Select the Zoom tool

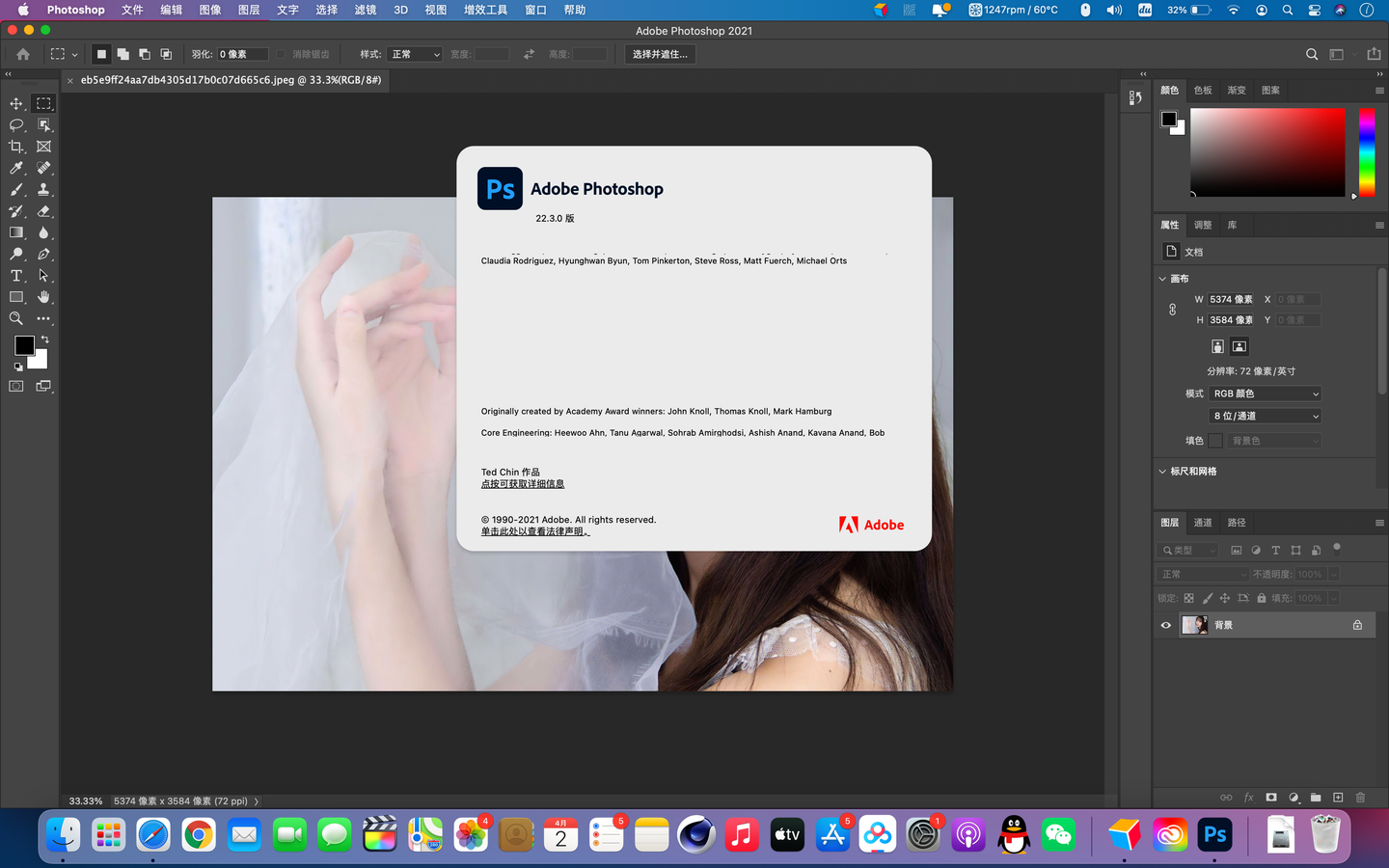(x=16, y=318)
